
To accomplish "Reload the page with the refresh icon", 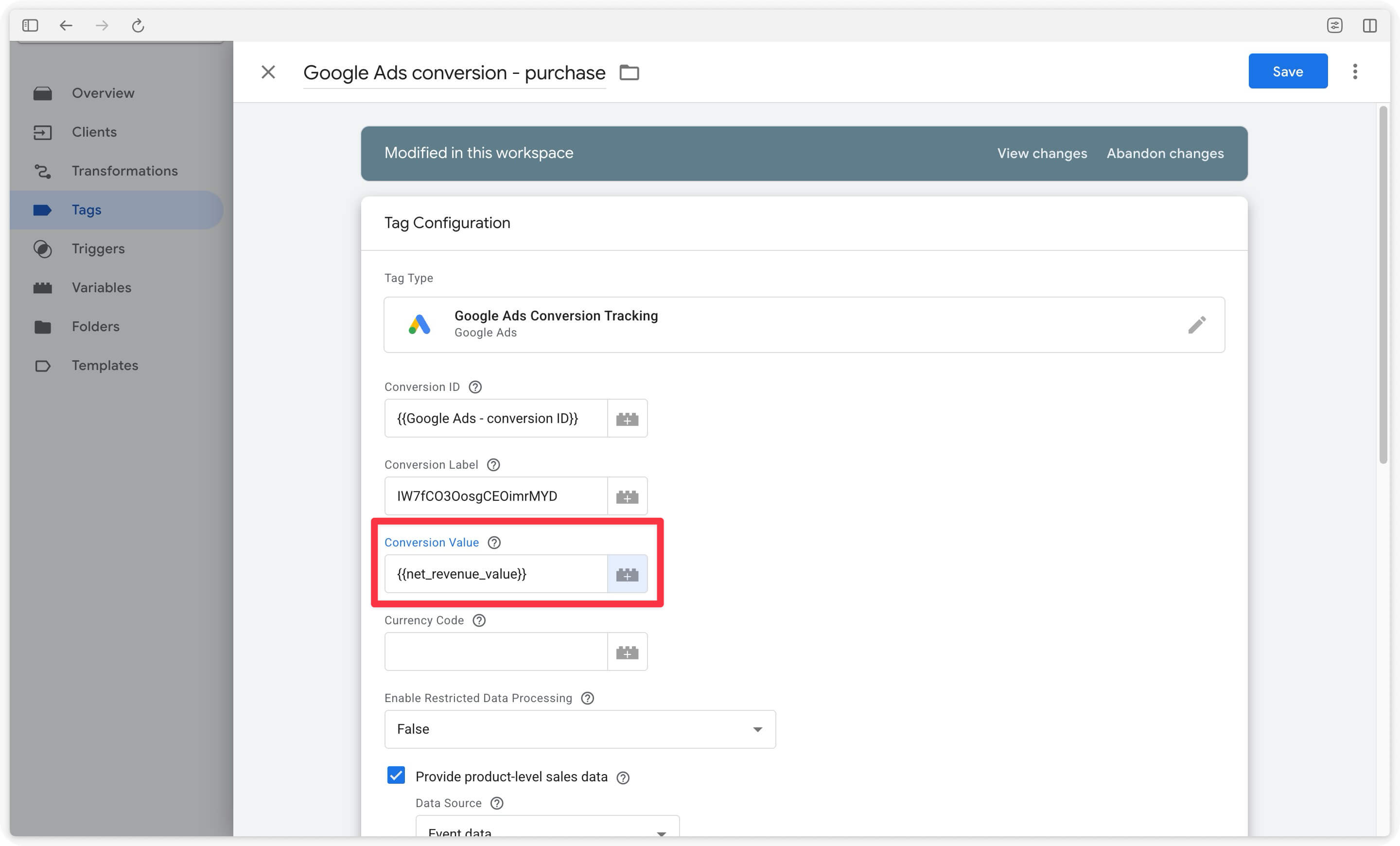I will click(x=138, y=25).
